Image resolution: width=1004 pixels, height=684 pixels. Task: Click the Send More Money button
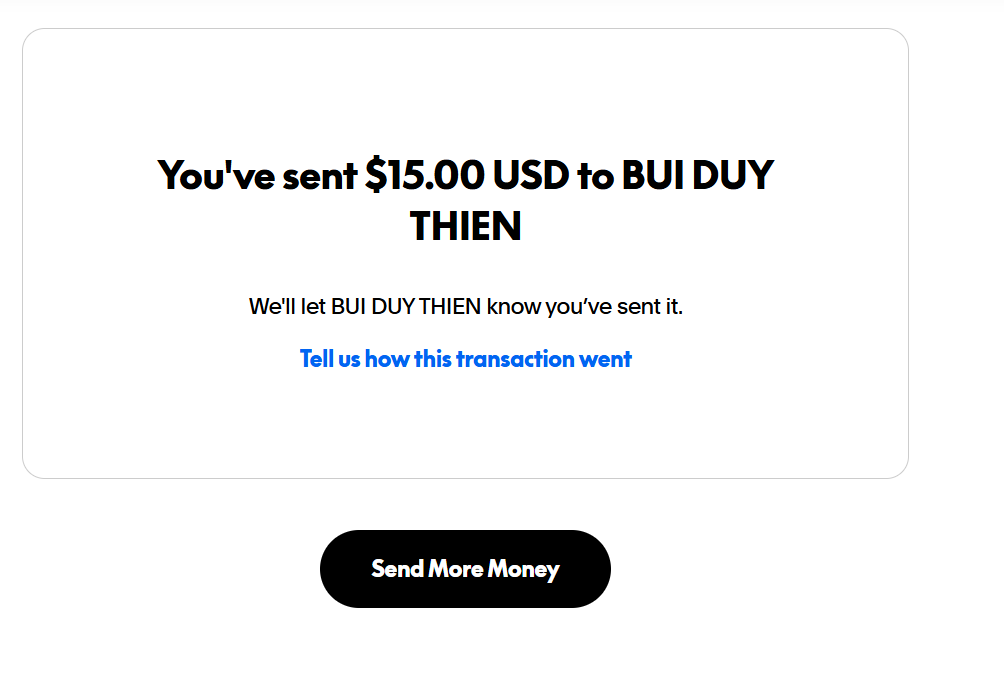[x=465, y=569]
